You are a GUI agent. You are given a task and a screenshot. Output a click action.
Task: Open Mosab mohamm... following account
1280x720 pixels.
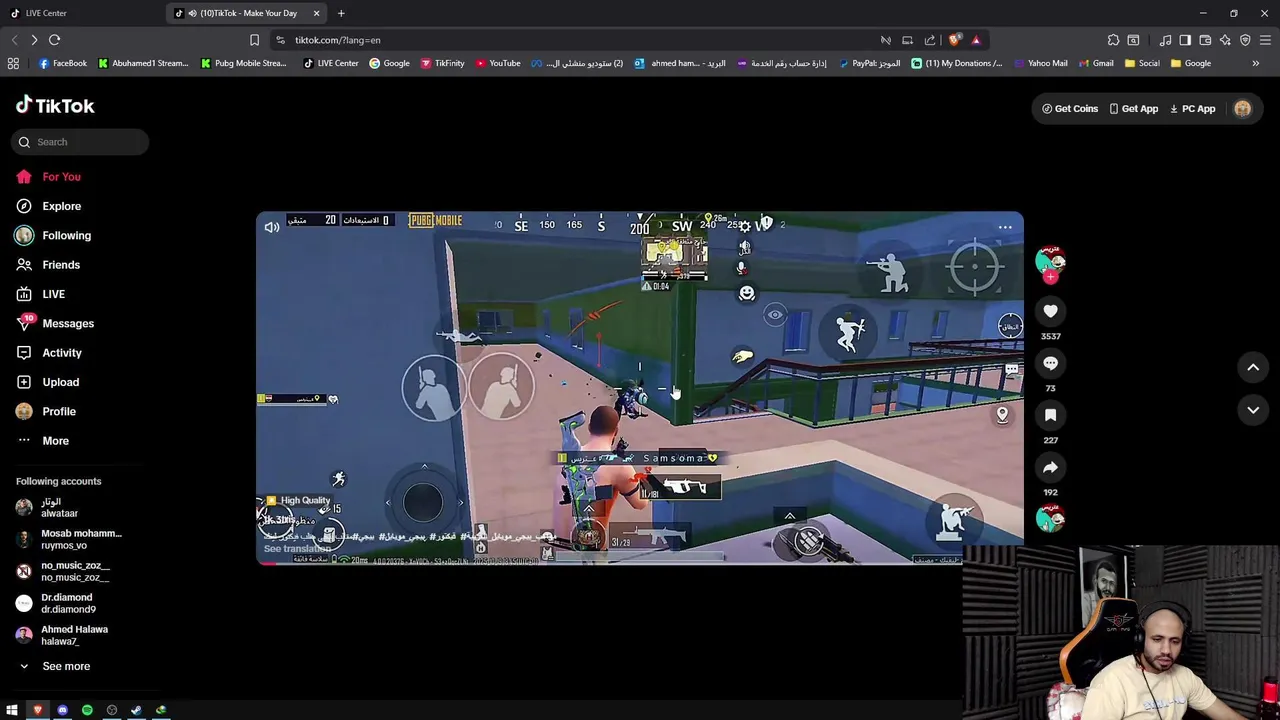(x=68, y=540)
